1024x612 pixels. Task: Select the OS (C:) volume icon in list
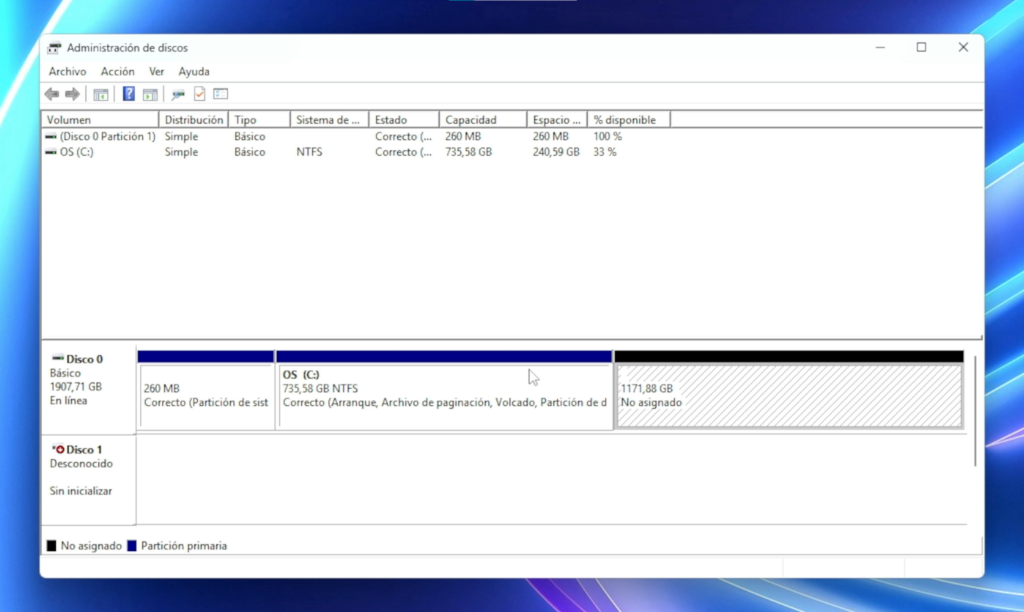point(50,152)
